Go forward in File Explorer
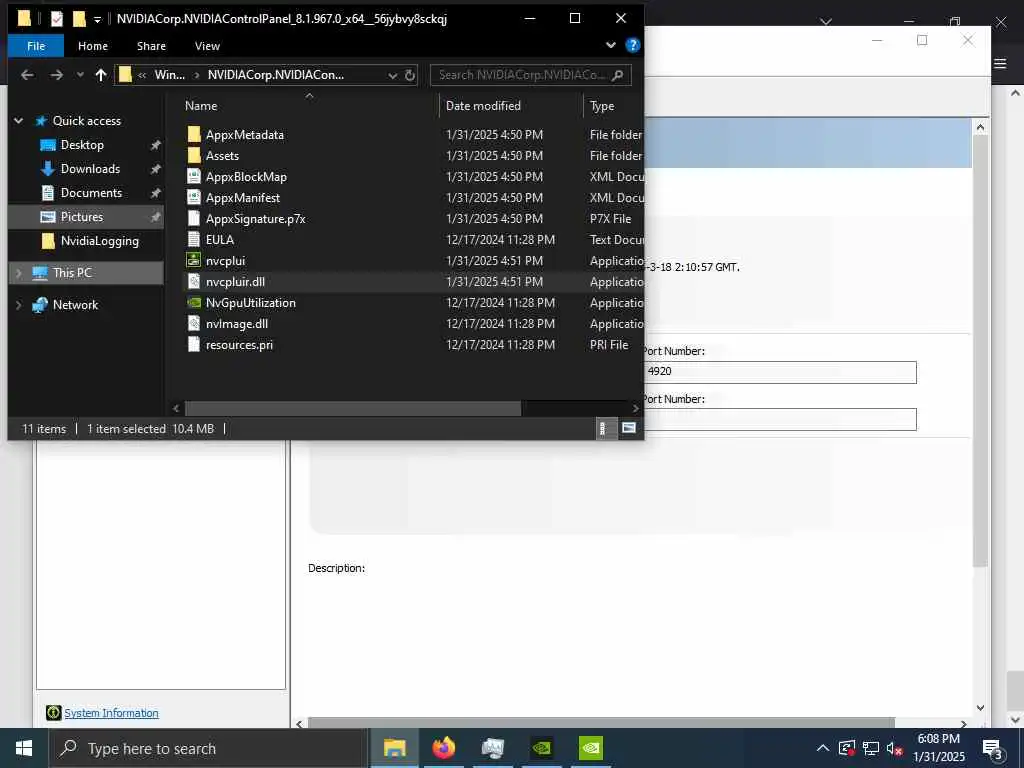This screenshot has height=768, width=1024. coord(57,75)
